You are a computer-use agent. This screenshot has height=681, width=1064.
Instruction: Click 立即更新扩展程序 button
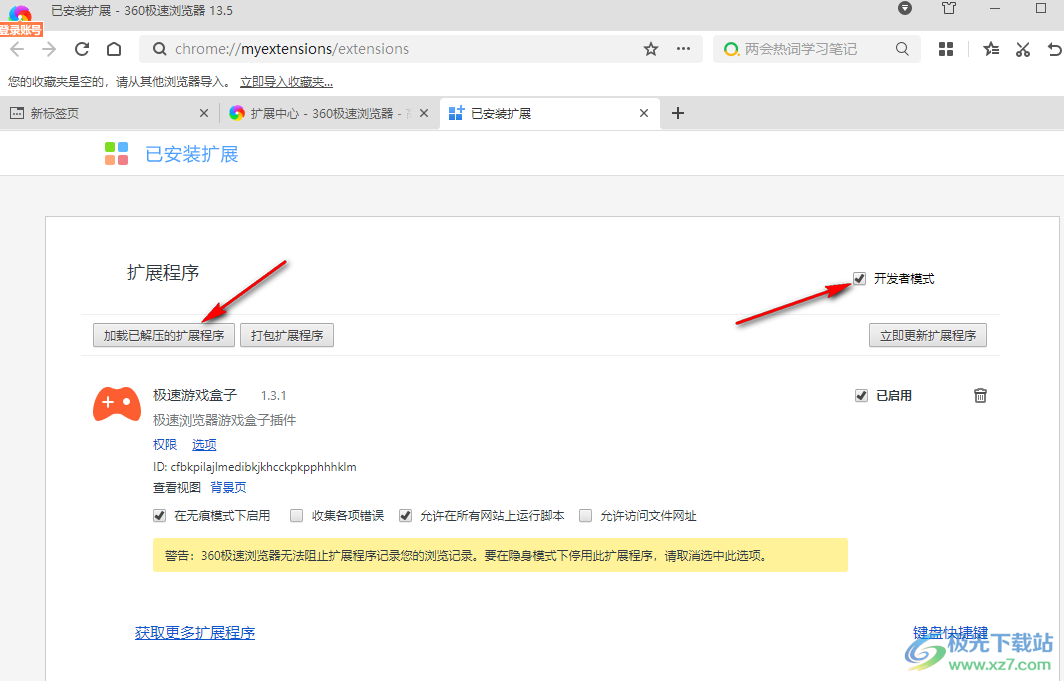(928, 335)
